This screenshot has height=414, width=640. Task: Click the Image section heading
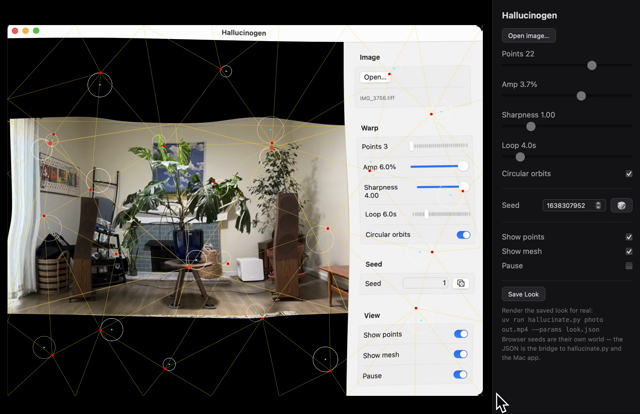click(370, 57)
